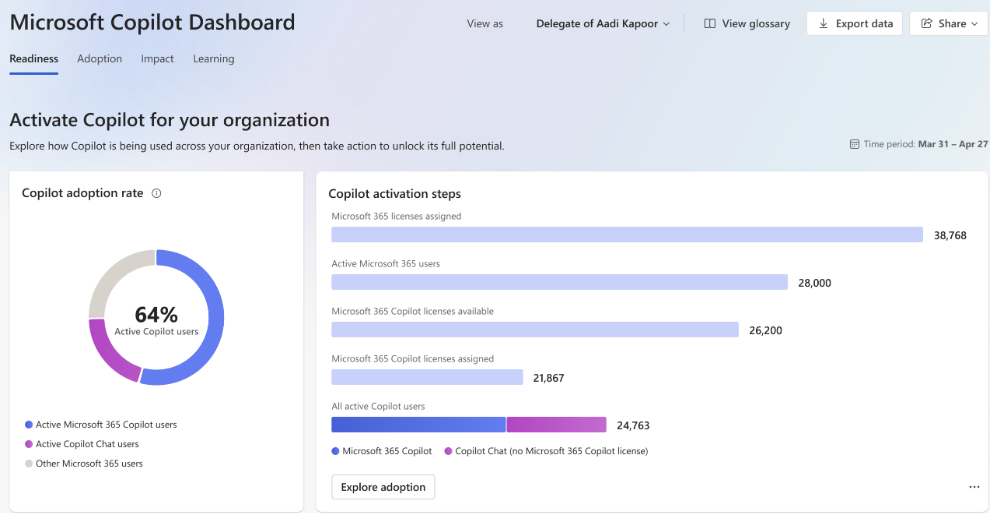990x513 pixels.
Task: Click the 64% Active Copilot users label
Action: 156,320
